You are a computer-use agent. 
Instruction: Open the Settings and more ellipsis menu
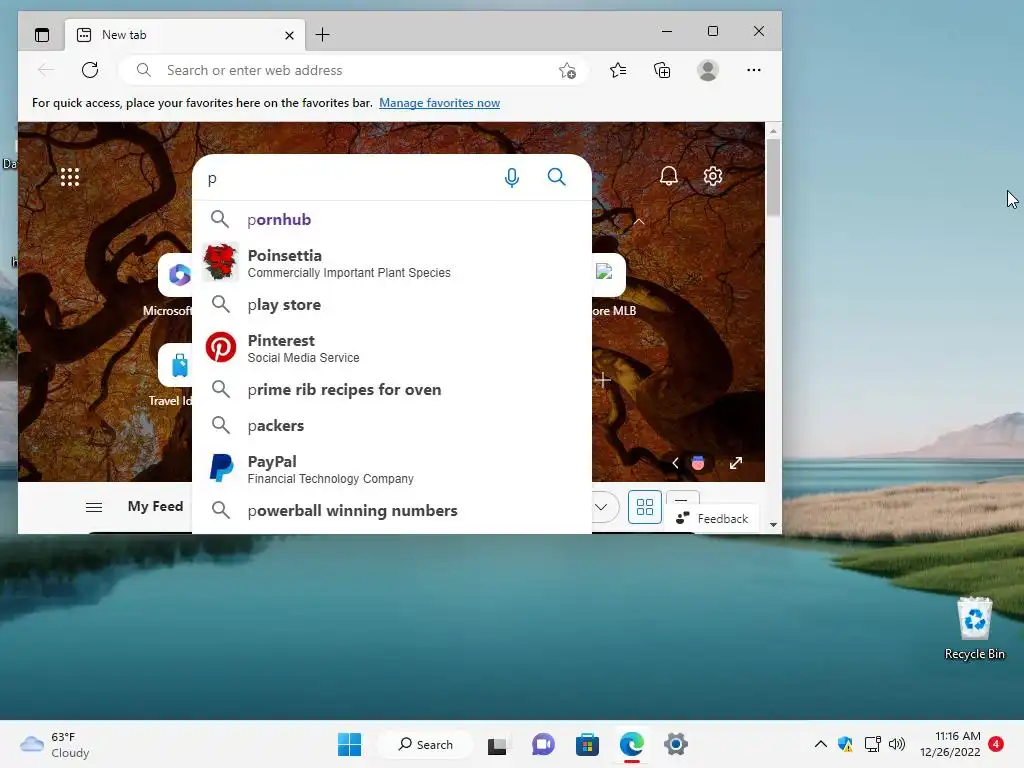(754, 70)
